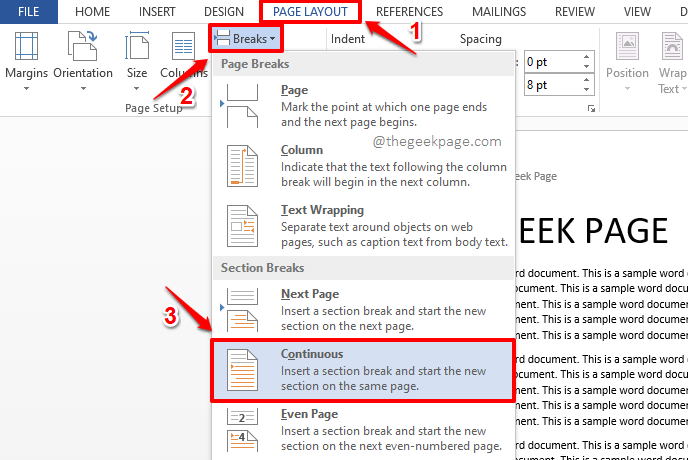The width and height of the screenshot is (688, 460).
Task: Expand the Position dropdown arrow
Action: coord(627,89)
